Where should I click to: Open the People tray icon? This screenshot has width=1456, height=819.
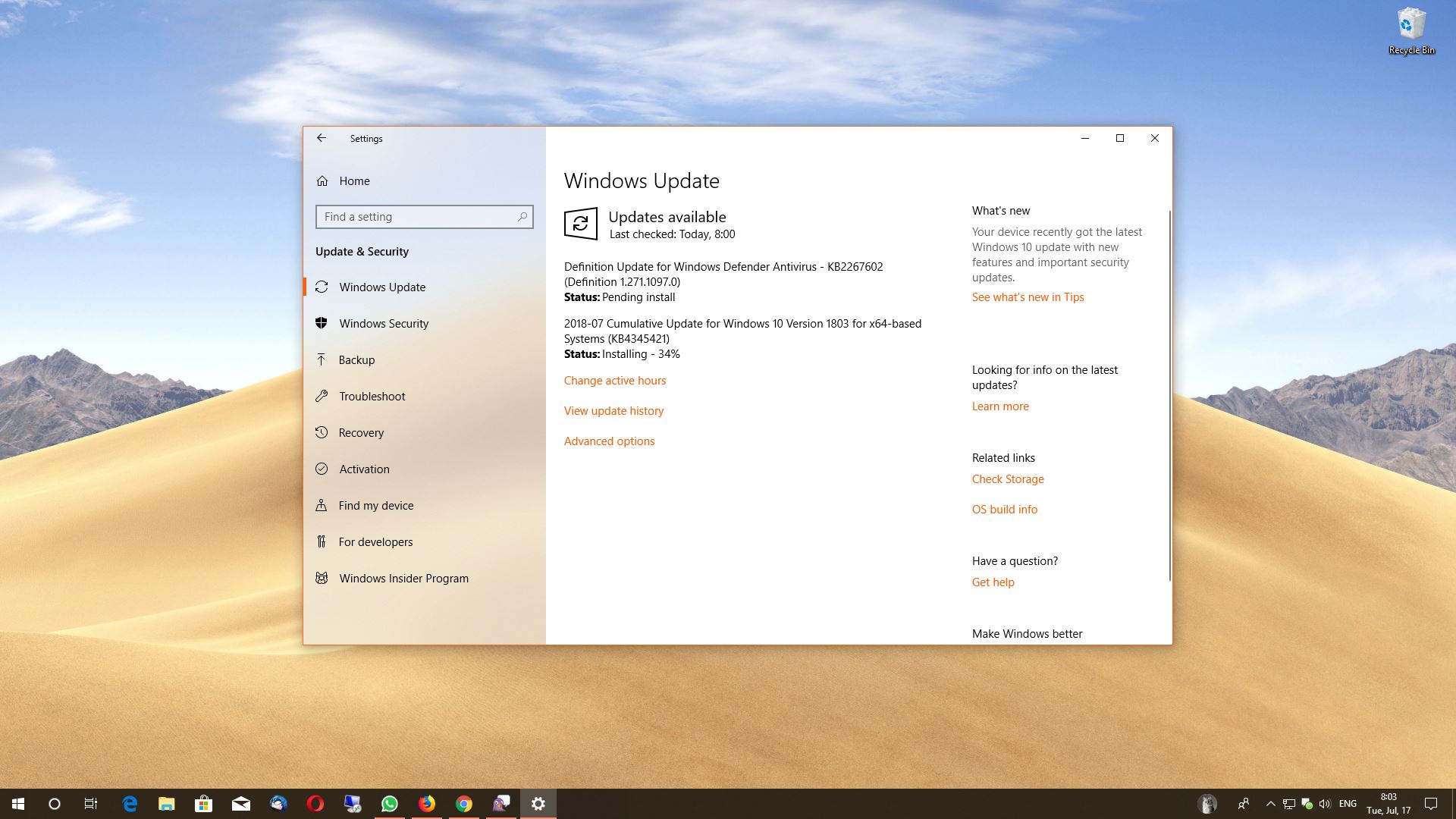[1244, 804]
